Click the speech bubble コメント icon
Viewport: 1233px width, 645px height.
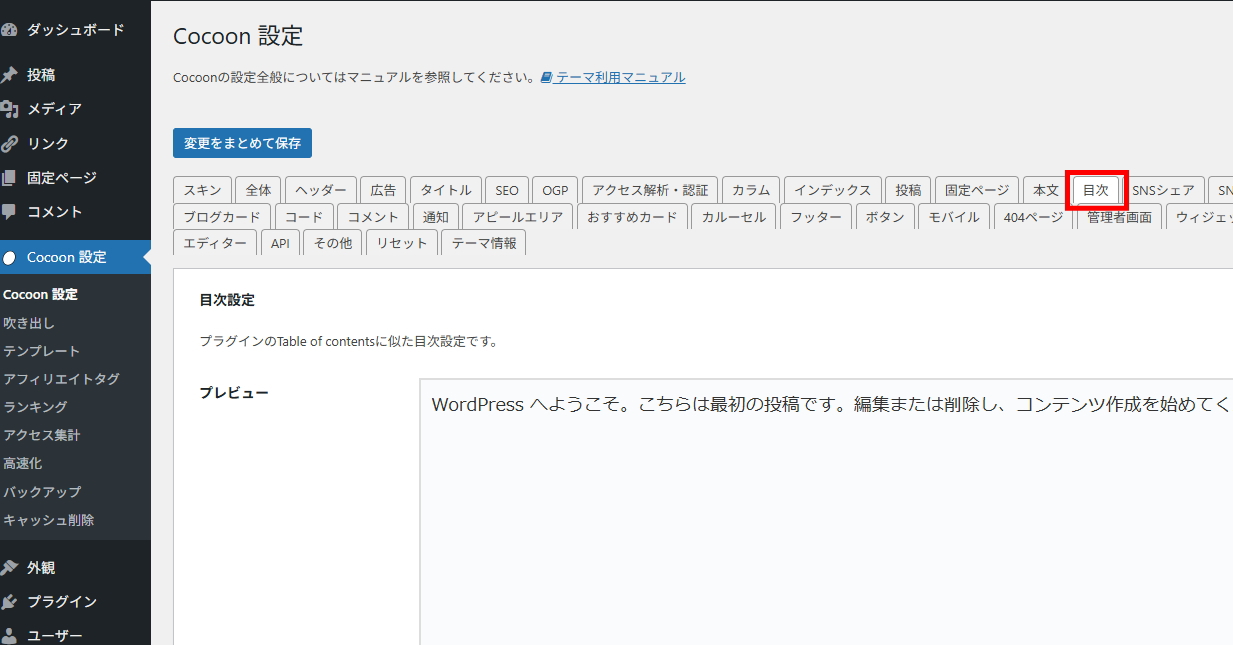point(9,212)
